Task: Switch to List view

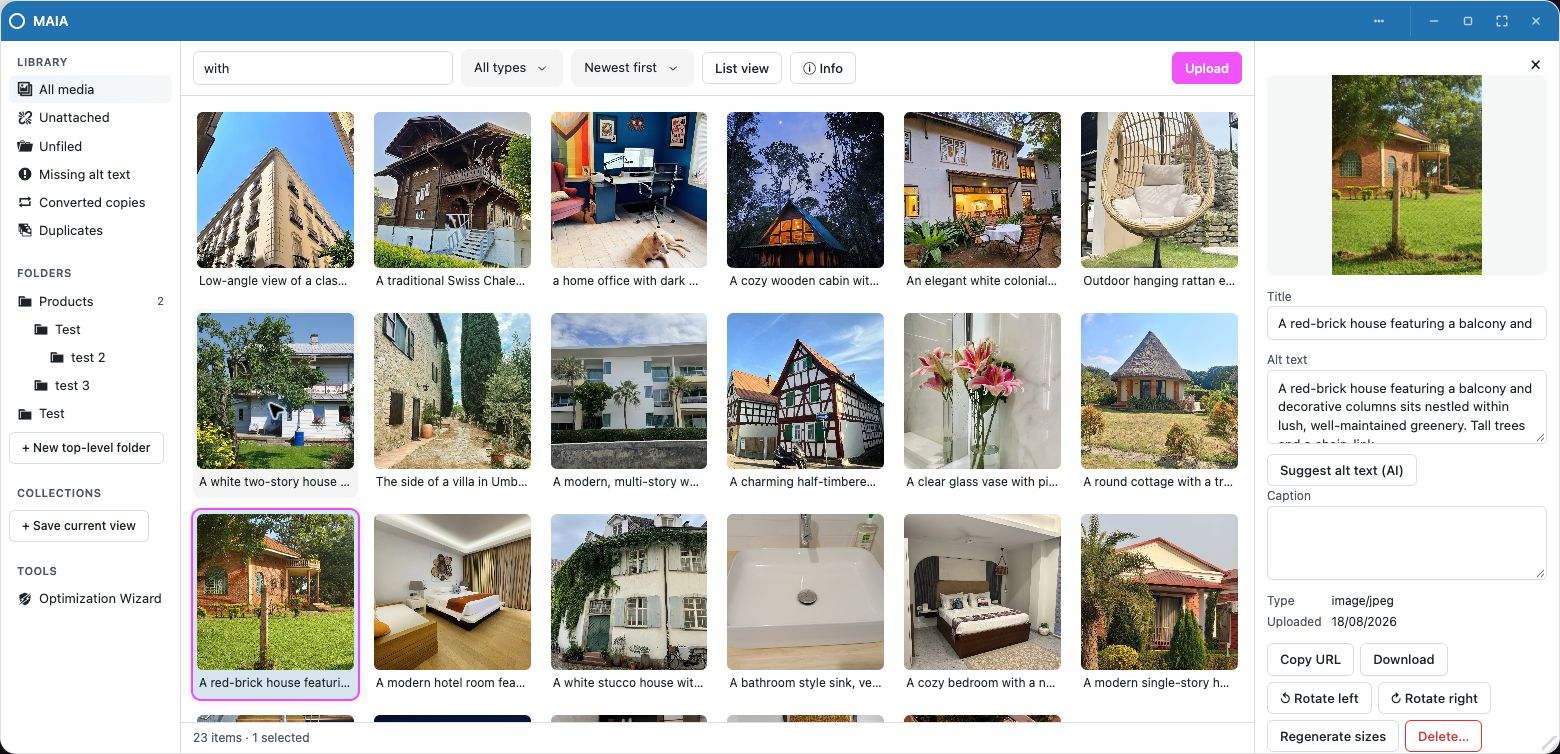Action: coord(742,68)
